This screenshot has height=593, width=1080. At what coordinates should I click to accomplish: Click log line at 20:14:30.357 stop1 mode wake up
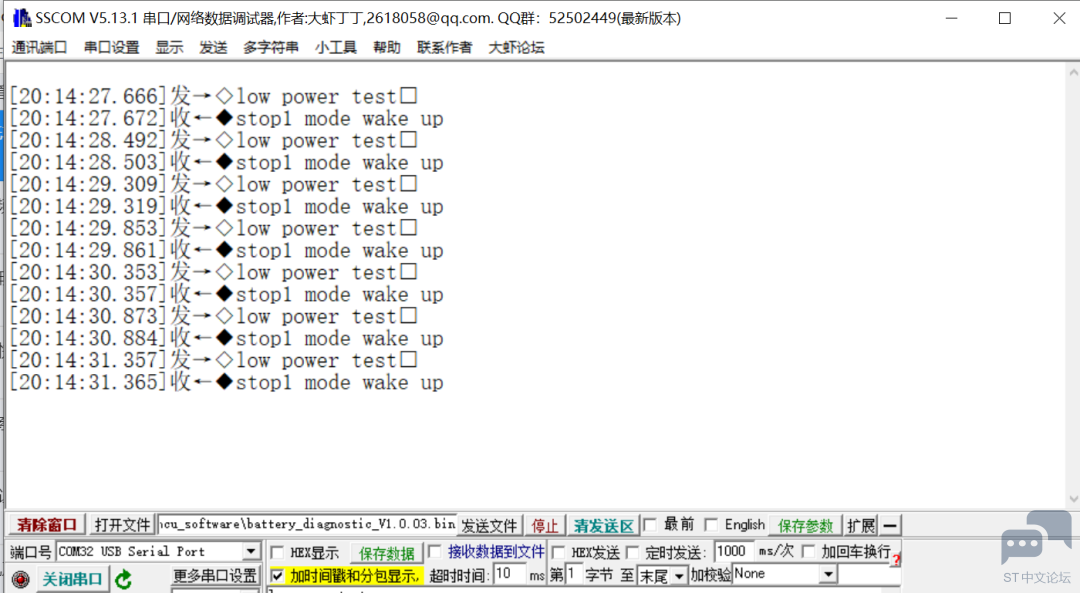(227, 295)
